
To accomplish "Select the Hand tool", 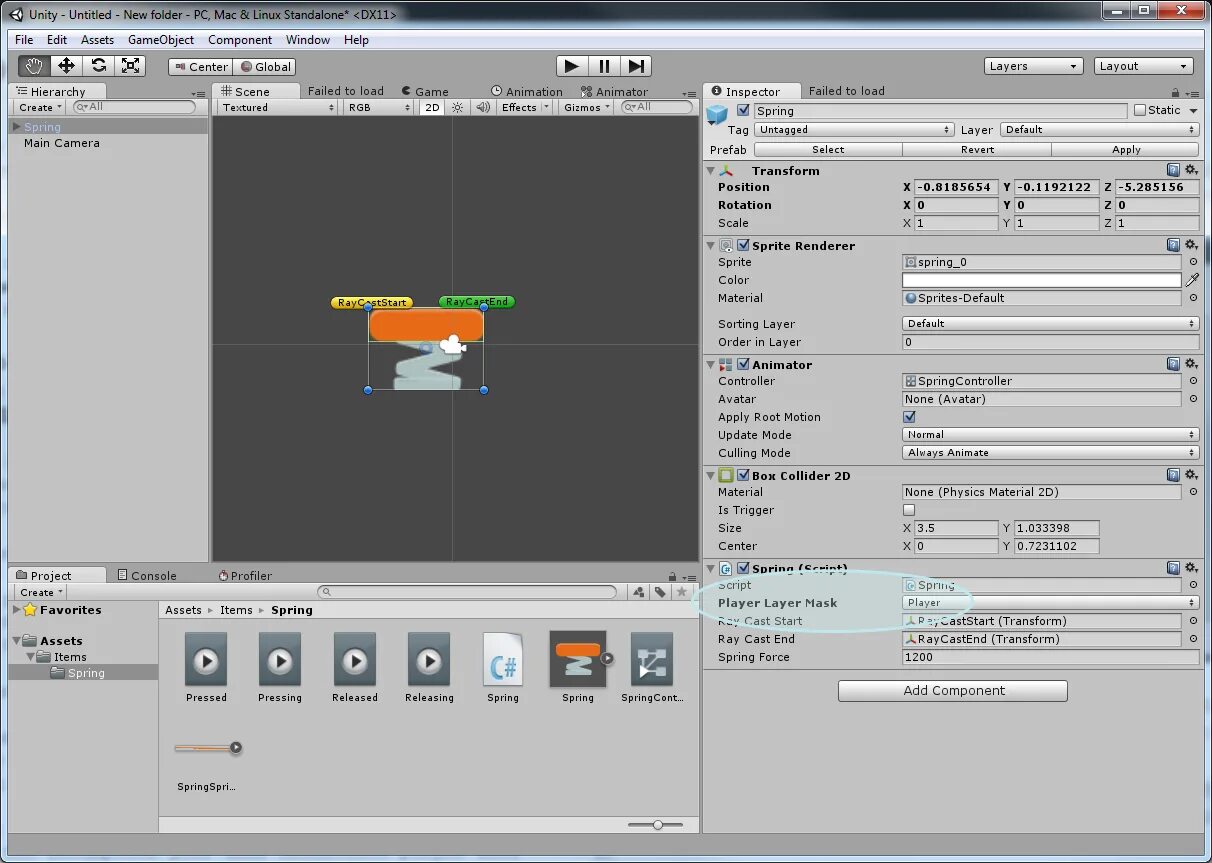I will (34, 66).
